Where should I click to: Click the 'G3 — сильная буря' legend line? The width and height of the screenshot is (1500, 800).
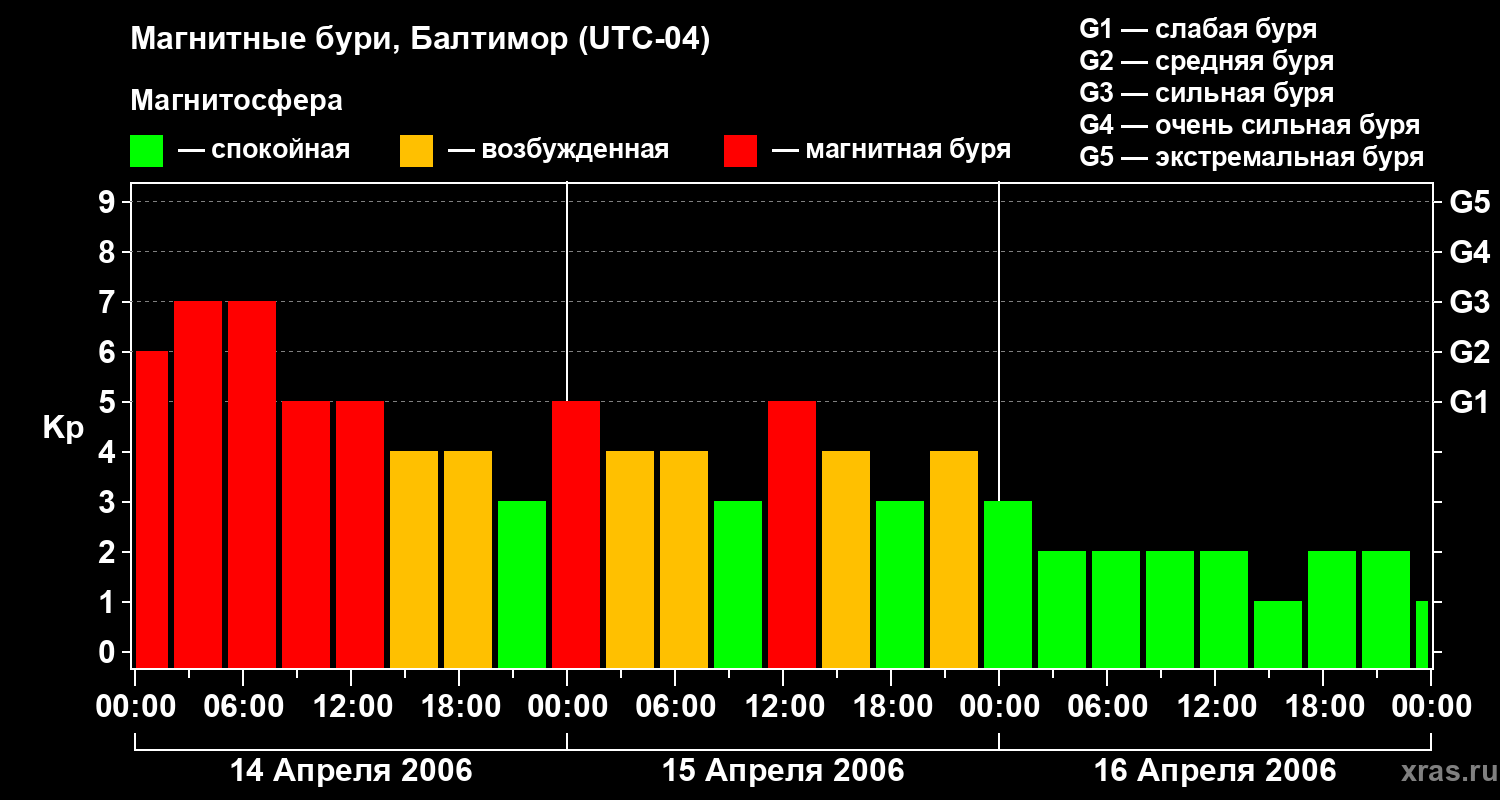[x=1206, y=93]
